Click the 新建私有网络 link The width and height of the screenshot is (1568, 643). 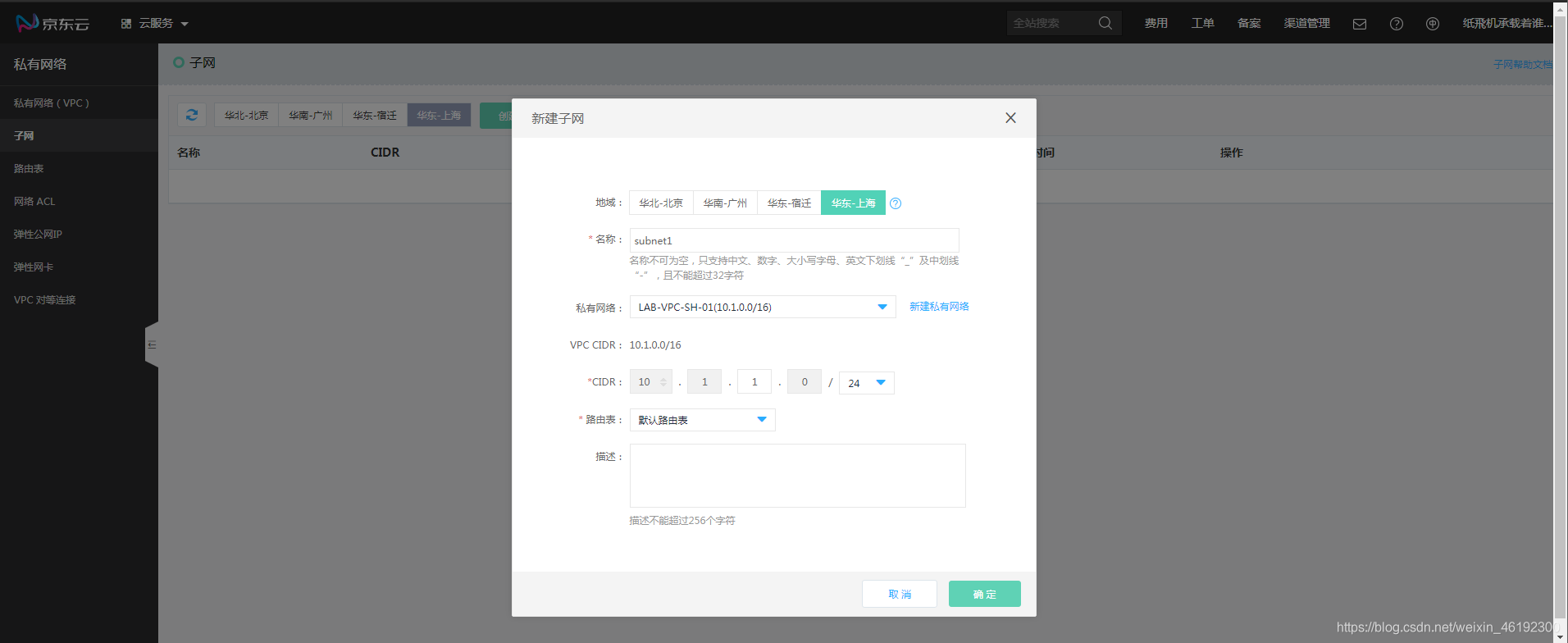[x=939, y=307]
